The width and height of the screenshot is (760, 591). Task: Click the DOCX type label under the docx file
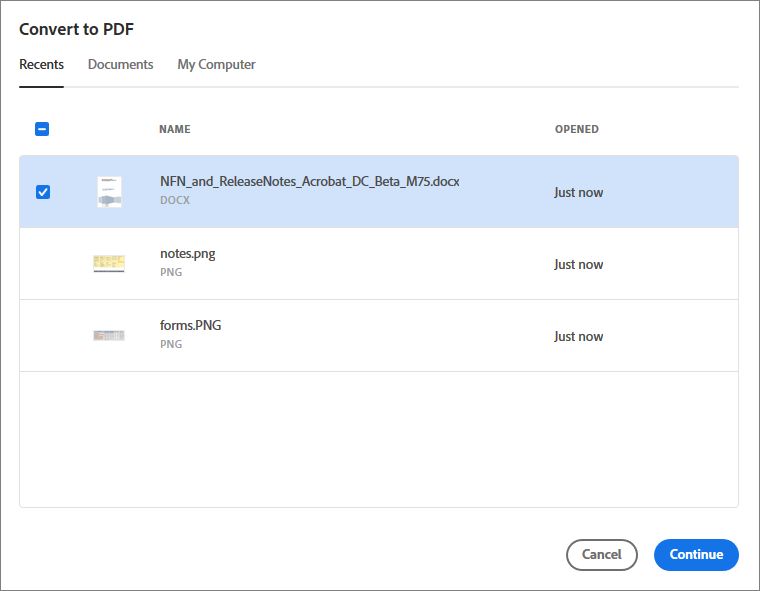point(175,200)
